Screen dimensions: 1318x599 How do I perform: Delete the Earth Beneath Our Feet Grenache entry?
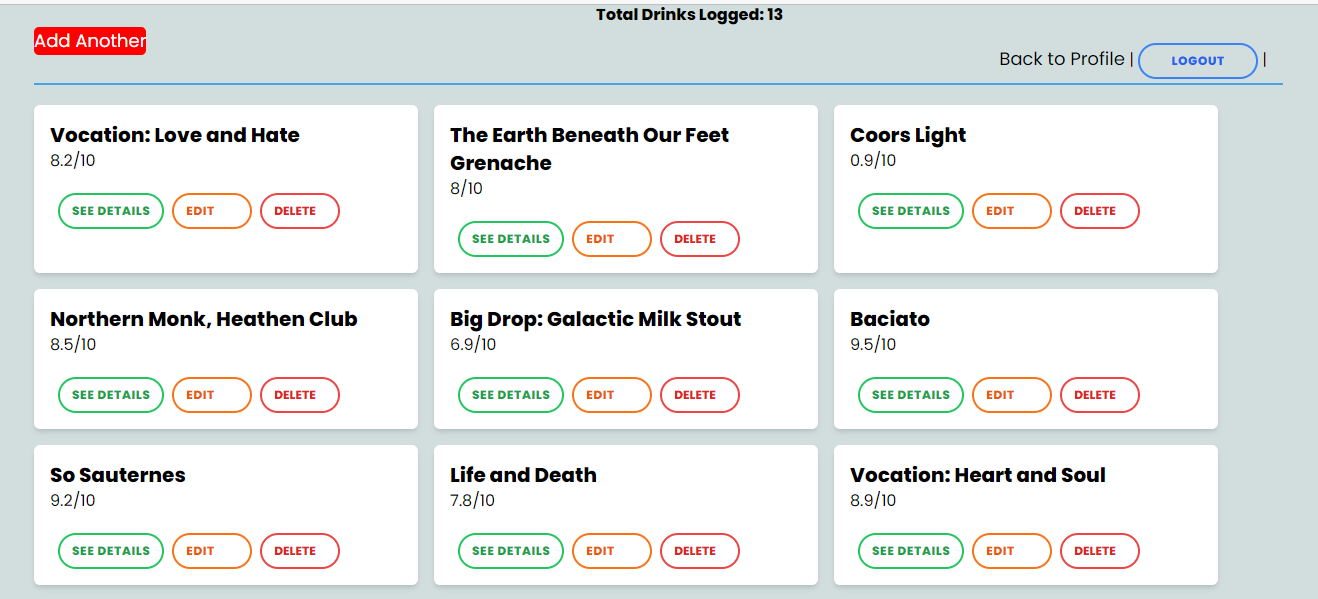click(699, 238)
